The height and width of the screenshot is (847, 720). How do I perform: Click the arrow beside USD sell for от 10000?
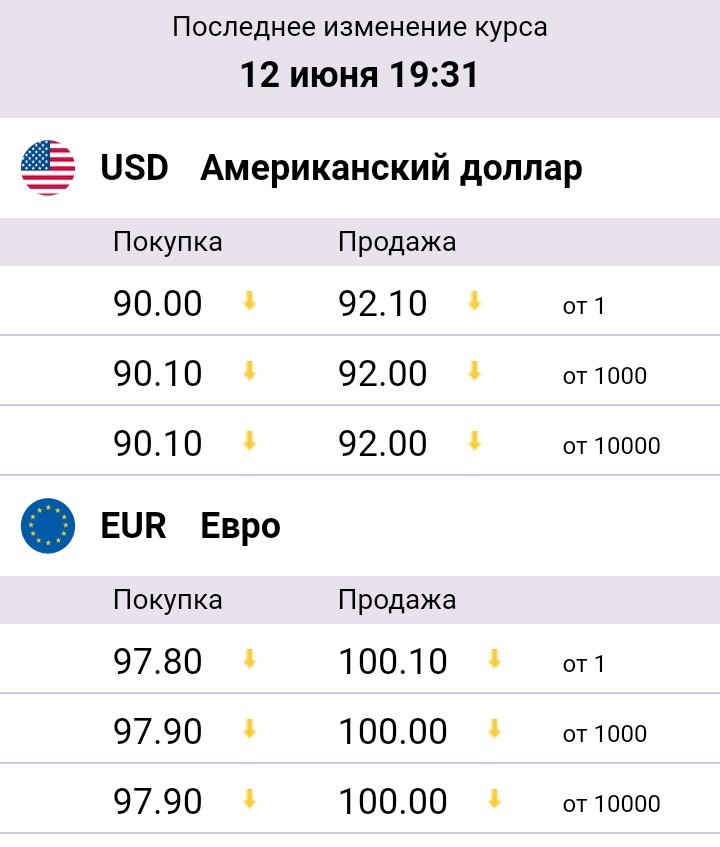(x=474, y=441)
